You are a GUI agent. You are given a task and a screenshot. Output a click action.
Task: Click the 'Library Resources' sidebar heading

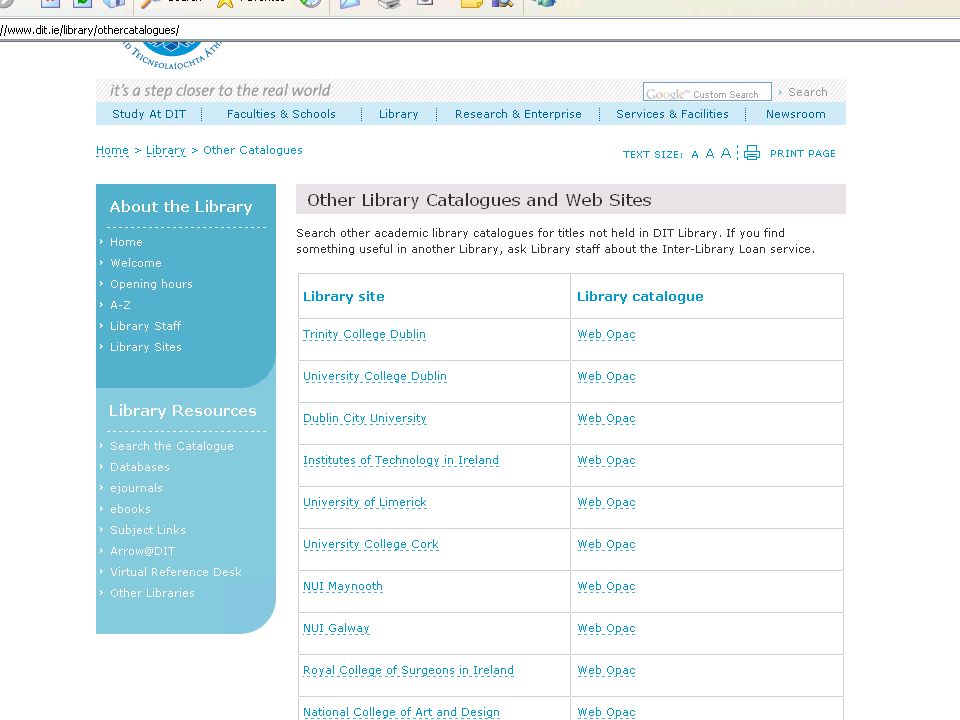point(182,411)
